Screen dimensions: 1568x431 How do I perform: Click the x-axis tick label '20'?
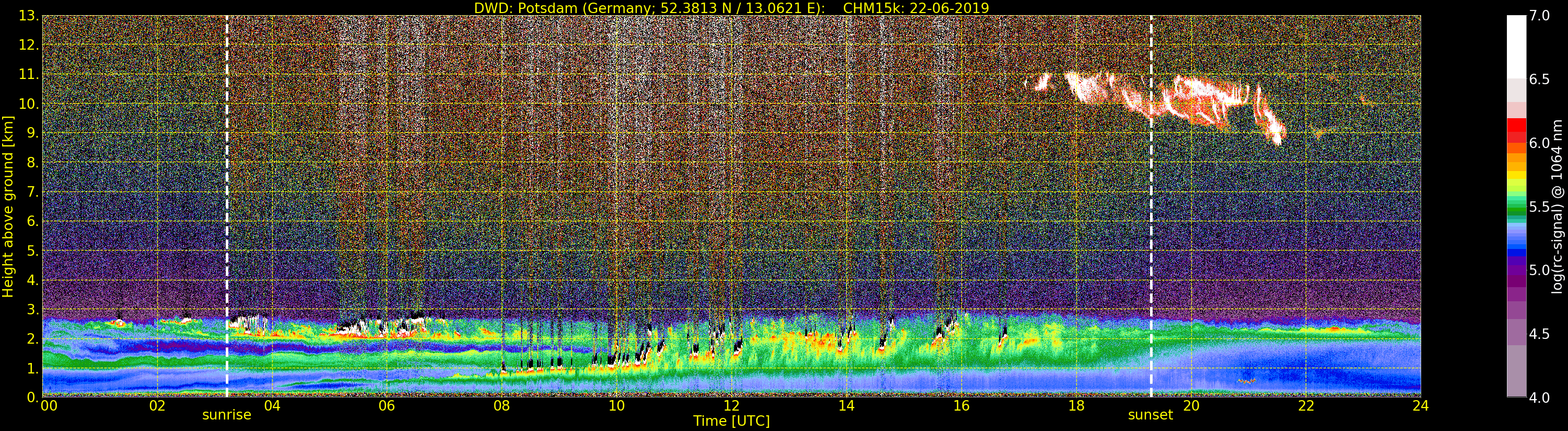1191,406
